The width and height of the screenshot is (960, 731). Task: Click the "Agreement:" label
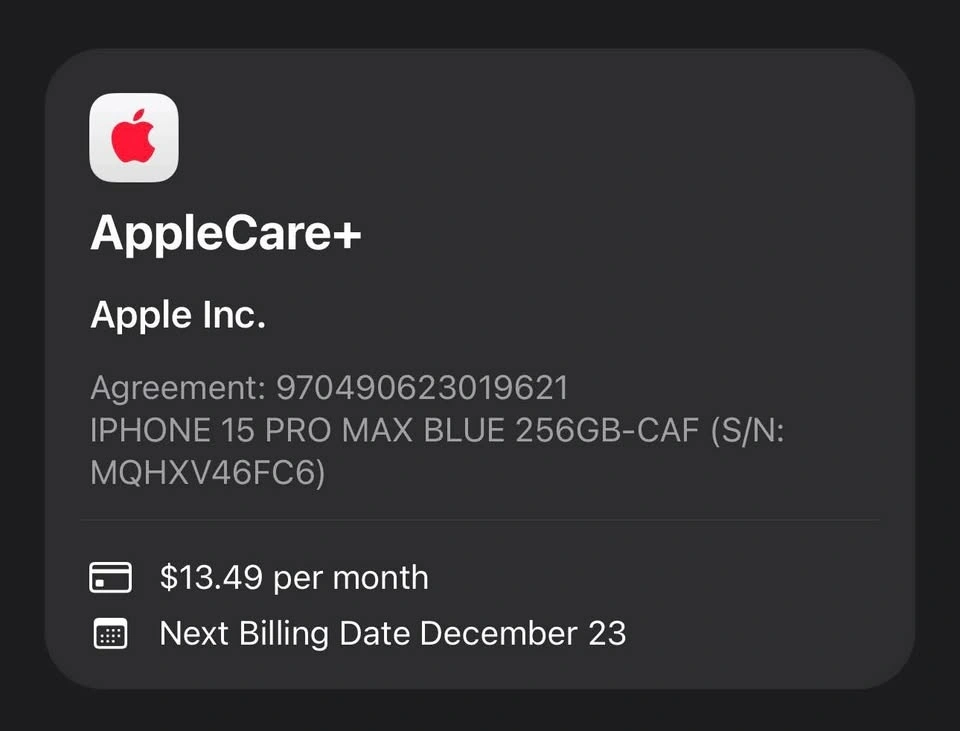tap(178, 387)
